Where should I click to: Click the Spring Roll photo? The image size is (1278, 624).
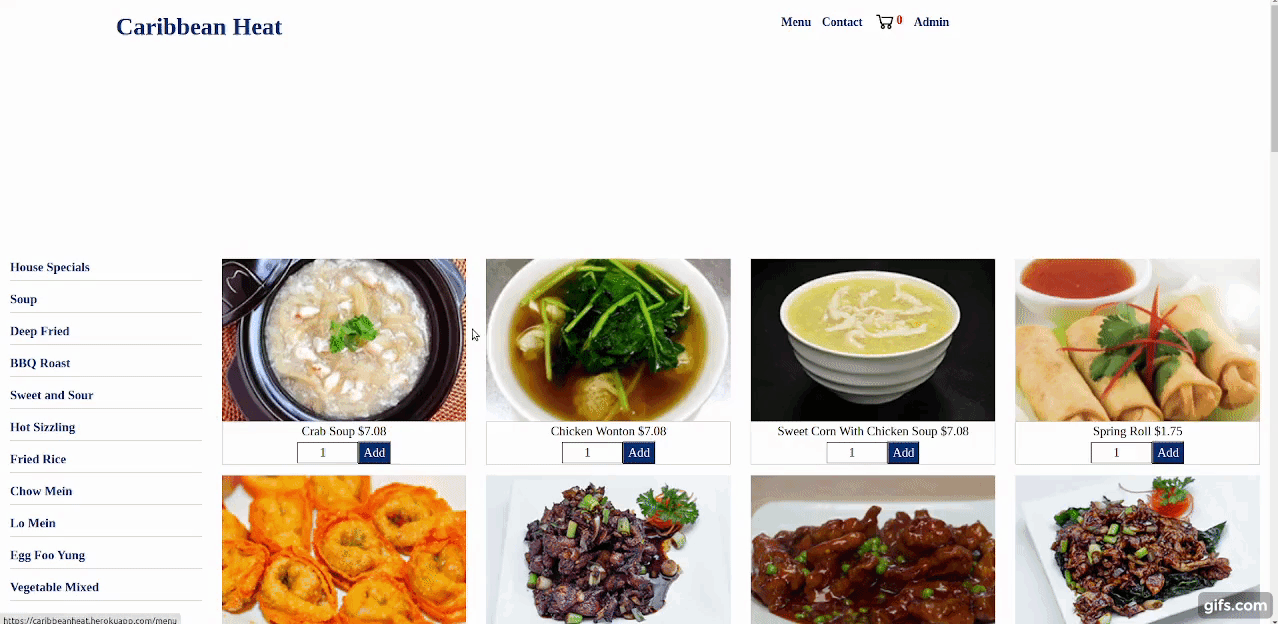click(1137, 340)
